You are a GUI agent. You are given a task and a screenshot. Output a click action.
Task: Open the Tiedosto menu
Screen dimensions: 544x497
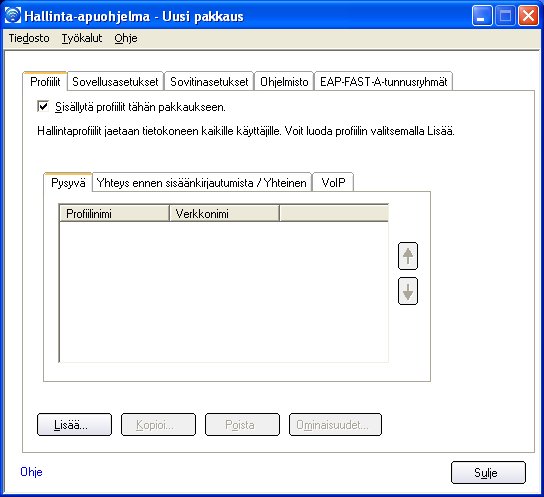29,38
